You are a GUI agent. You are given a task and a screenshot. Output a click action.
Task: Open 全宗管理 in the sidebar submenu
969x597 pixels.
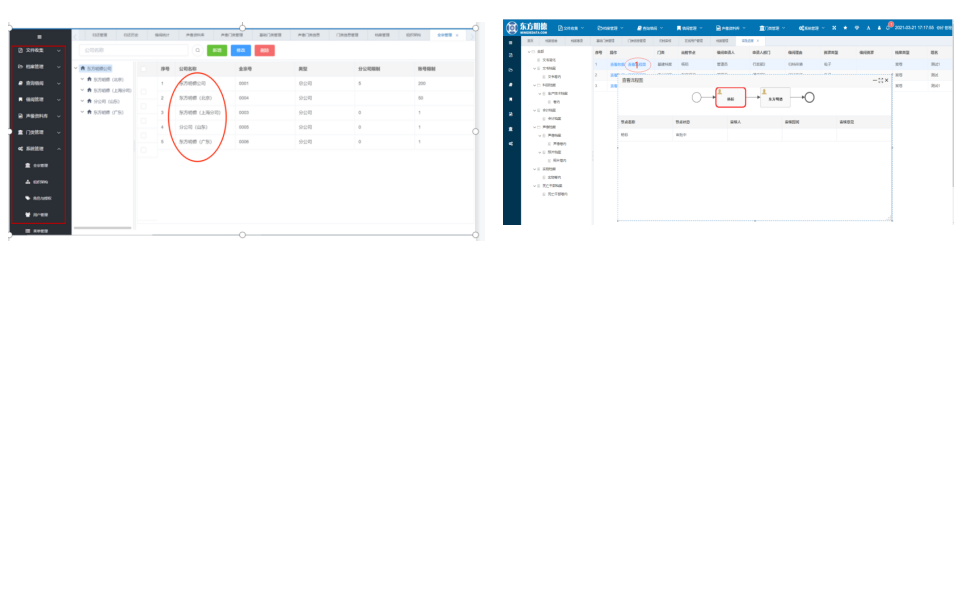click(40, 165)
